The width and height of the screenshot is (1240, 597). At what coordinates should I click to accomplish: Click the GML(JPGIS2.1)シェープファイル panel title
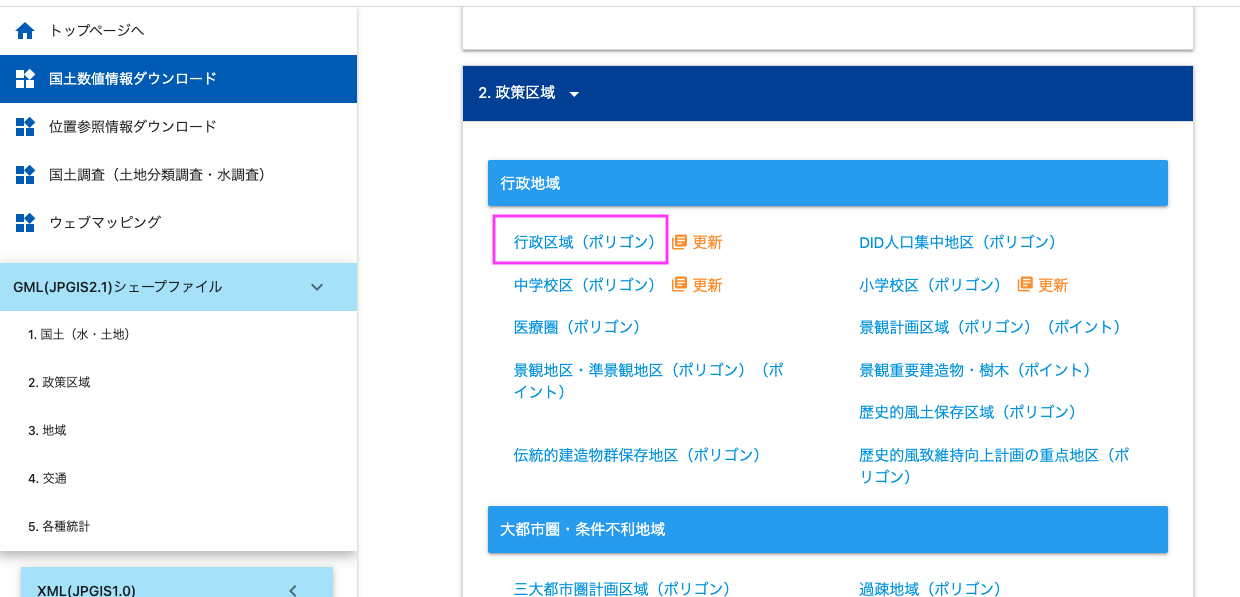(118, 287)
